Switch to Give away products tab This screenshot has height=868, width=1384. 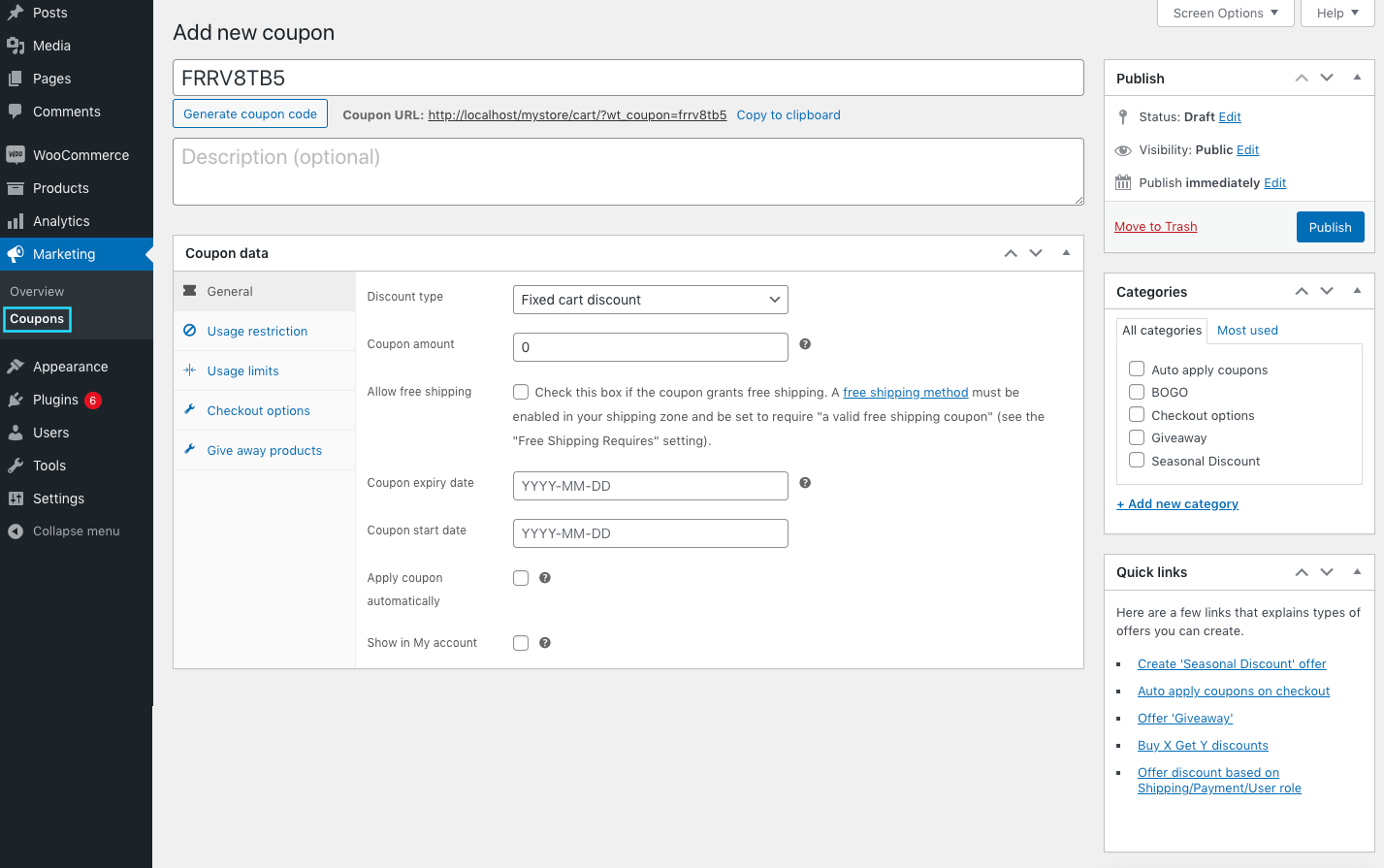(x=264, y=450)
